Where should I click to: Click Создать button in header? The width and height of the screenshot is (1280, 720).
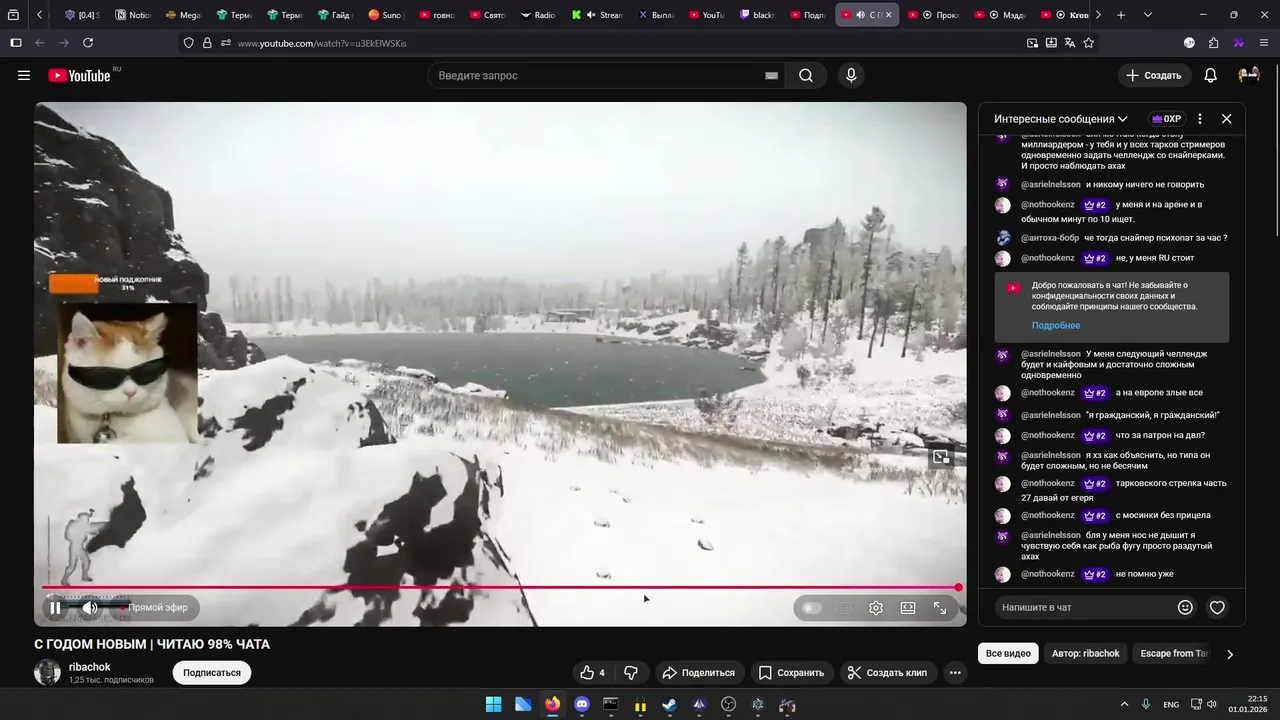[x=1153, y=75]
